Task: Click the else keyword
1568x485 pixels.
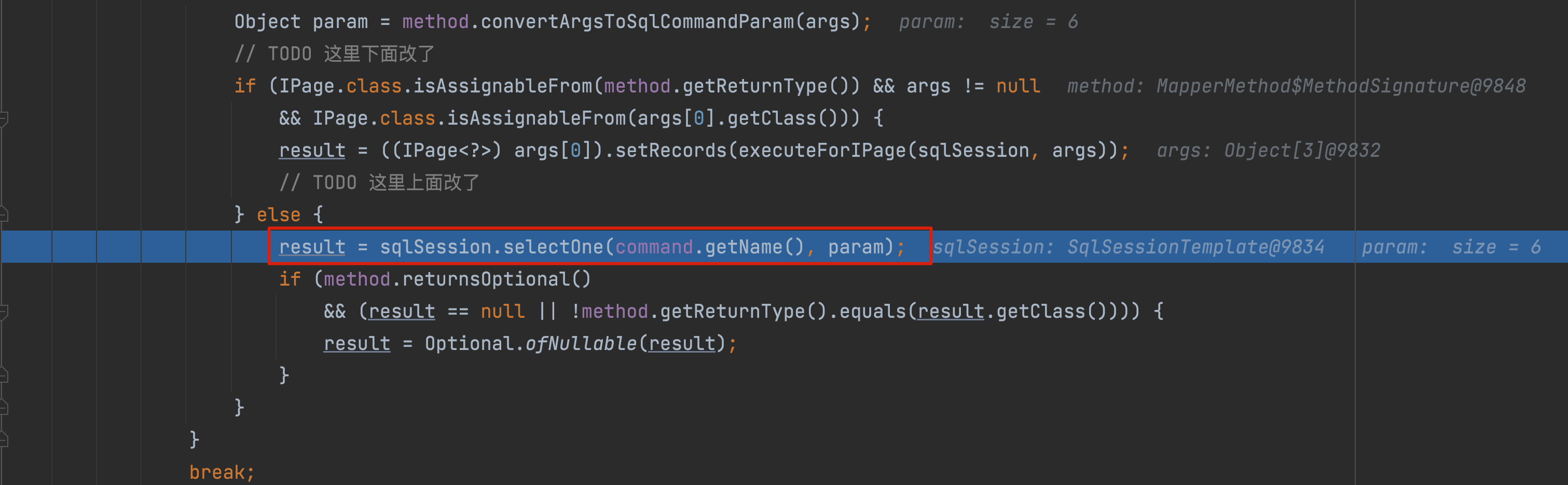Action: [278, 214]
